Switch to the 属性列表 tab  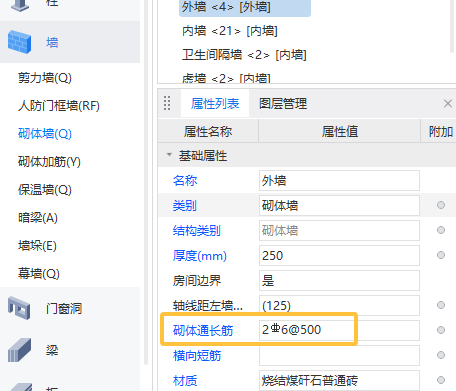pos(215,104)
